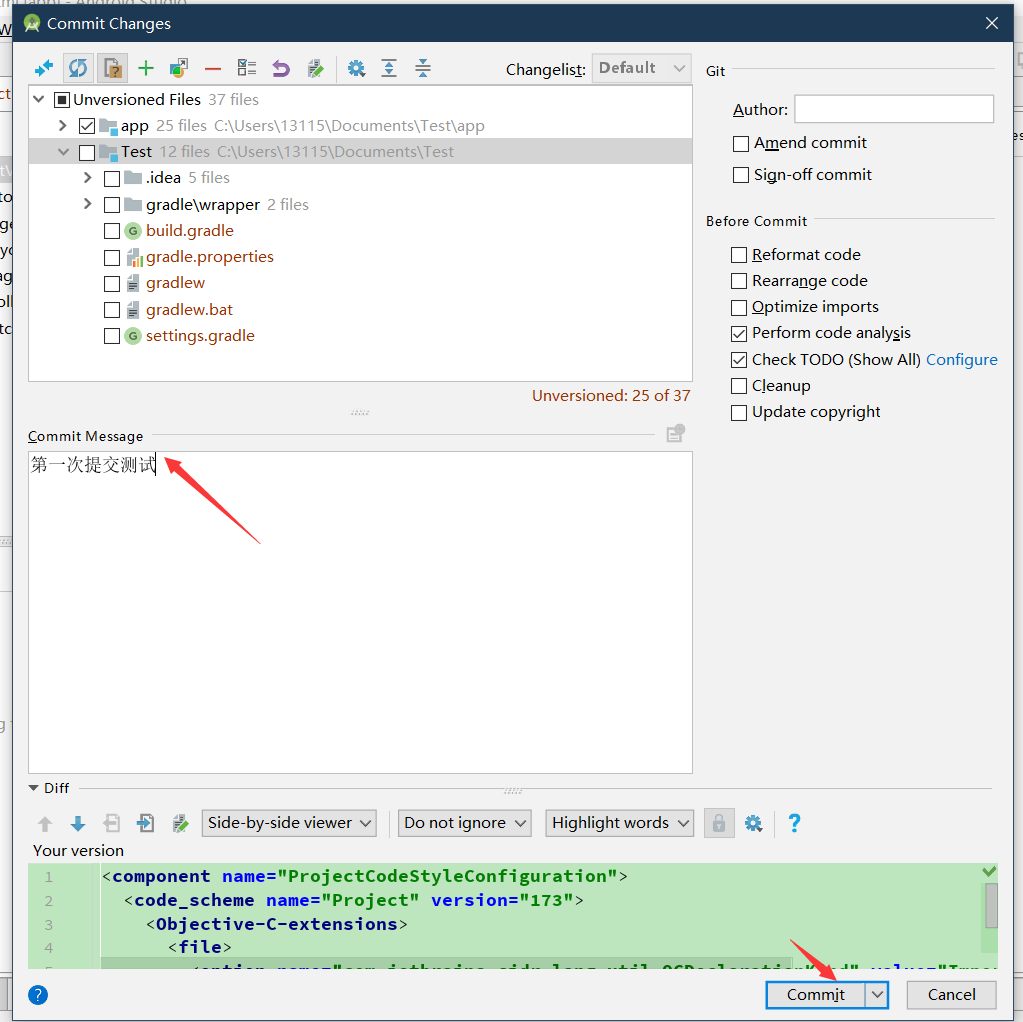Check the gradle\wrapper folder checkbox
The width and height of the screenshot is (1023, 1022).
[112, 205]
